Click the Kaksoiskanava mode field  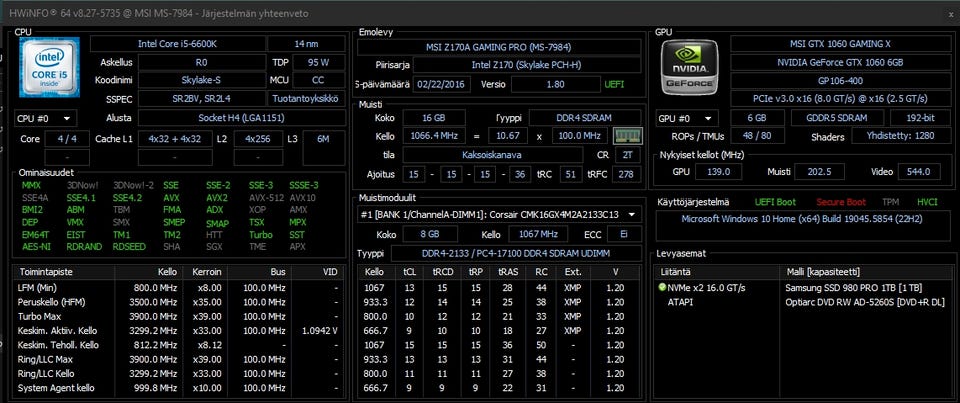[x=493, y=154]
